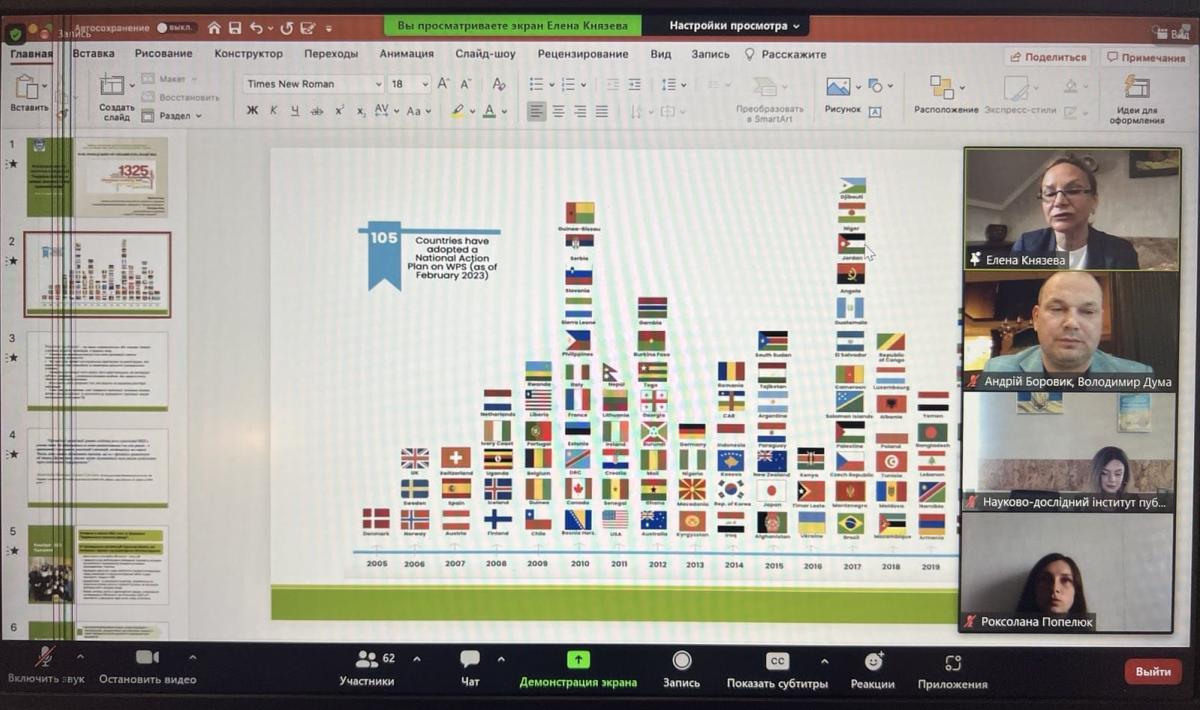Open the font size 18 dropdown

point(410,85)
